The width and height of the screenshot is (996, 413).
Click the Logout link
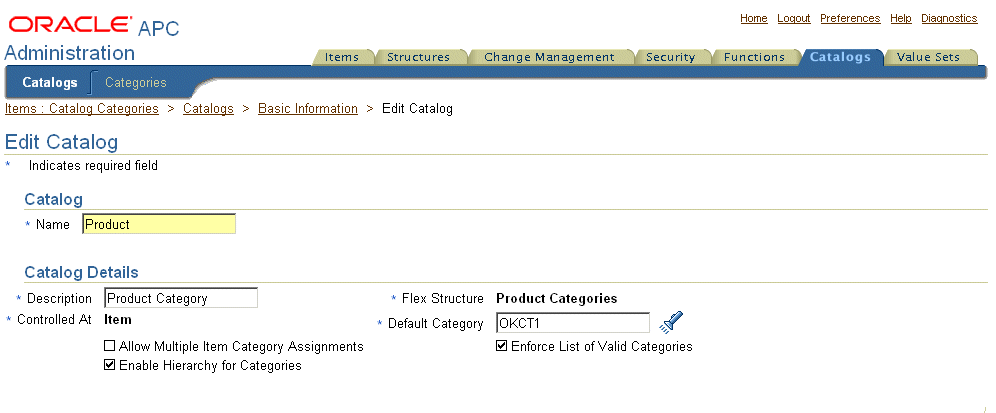(794, 18)
